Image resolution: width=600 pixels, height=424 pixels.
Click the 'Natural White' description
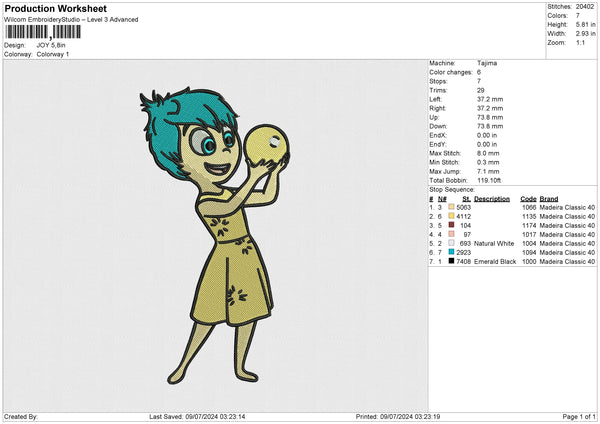tap(494, 243)
